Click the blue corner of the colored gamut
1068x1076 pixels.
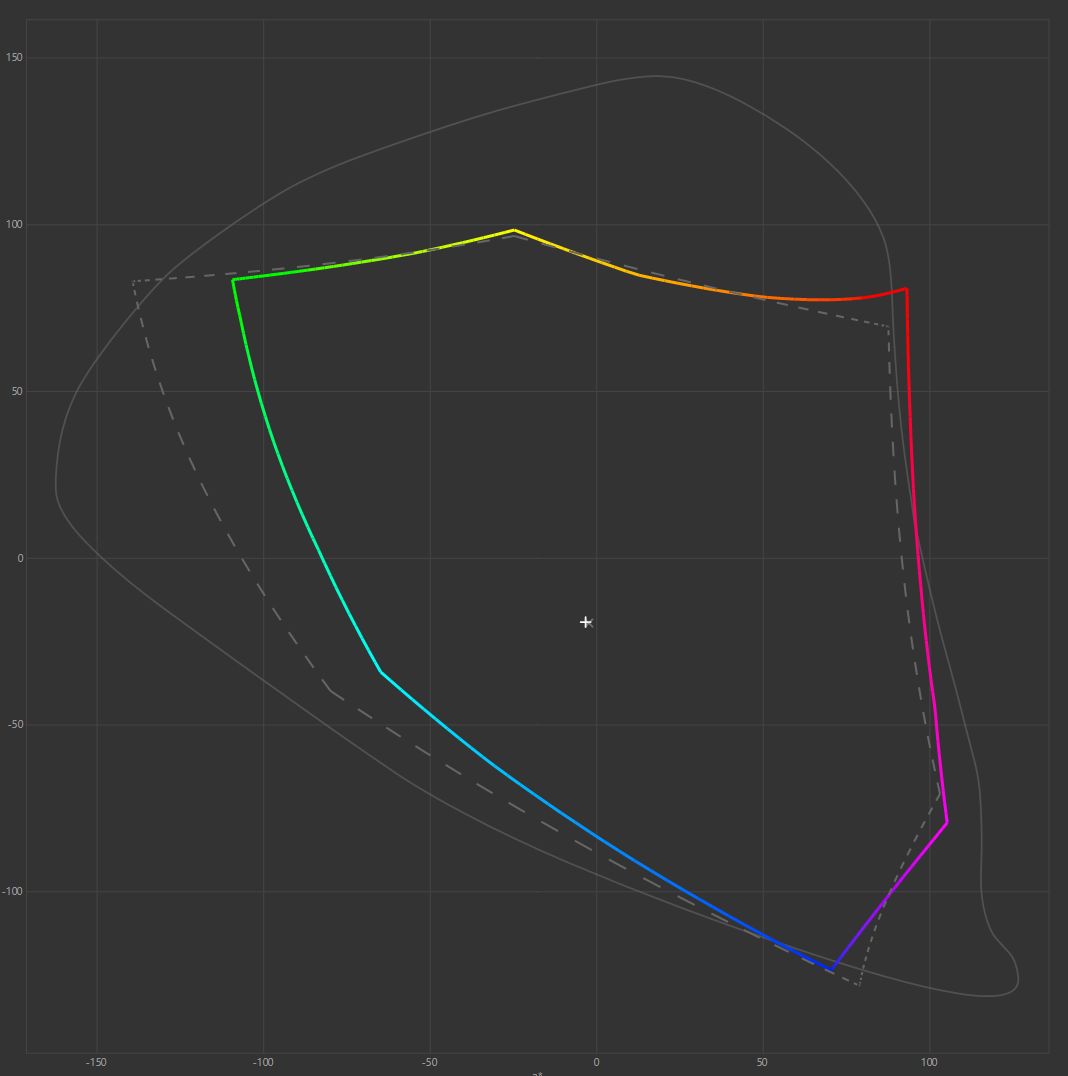(832, 971)
